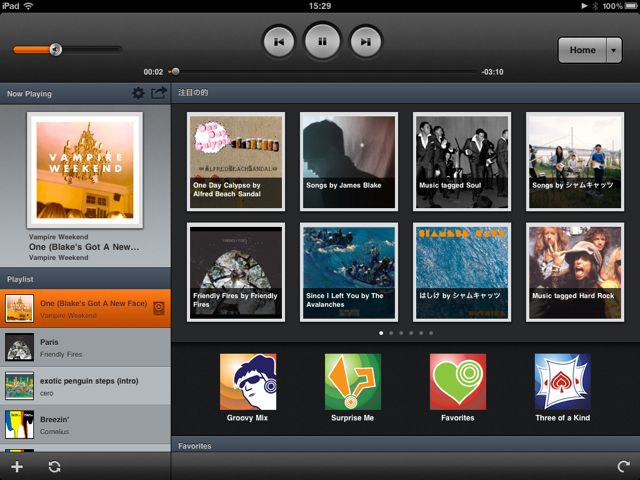Image resolution: width=640 pixels, height=480 pixels.
Task: Click the remaining time -03:10
Action: (x=492, y=72)
